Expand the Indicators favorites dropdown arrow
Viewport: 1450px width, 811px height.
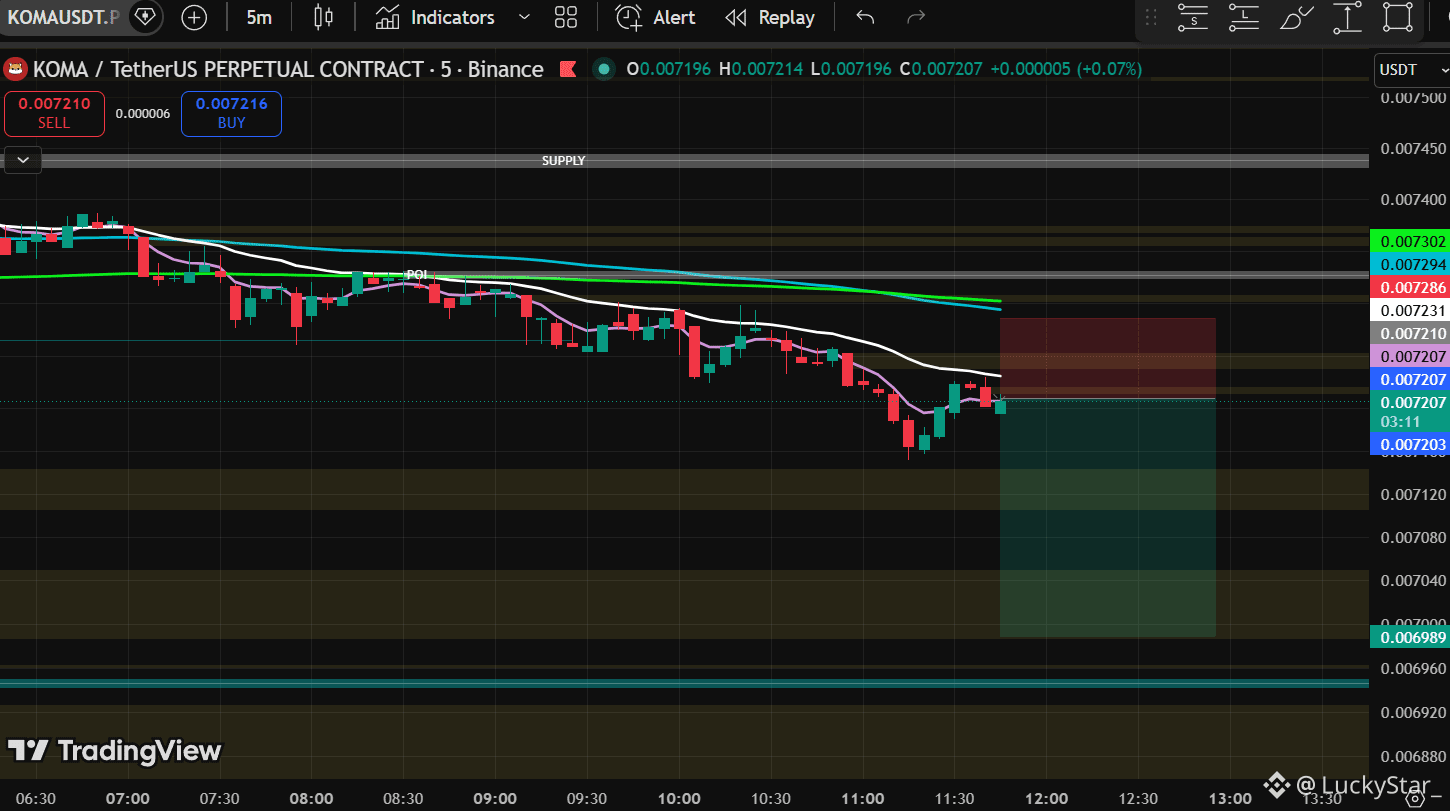click(524, 17)
